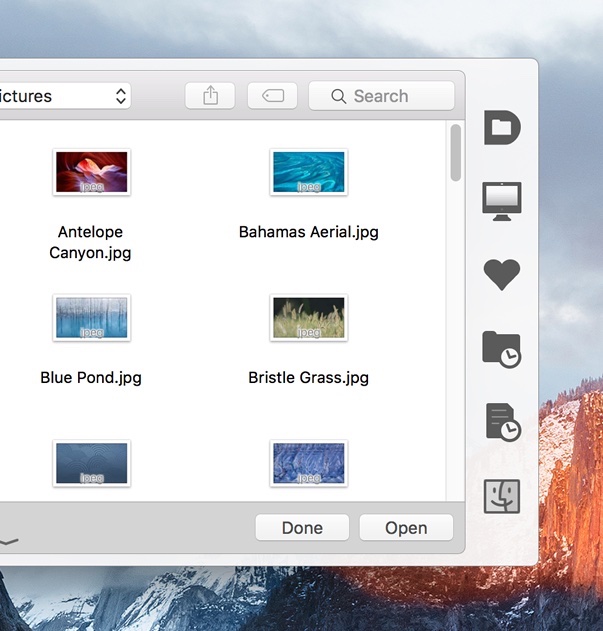The image size is (603, 631).
Task: Click the Tags toolbar button
Action: point(273,96)
